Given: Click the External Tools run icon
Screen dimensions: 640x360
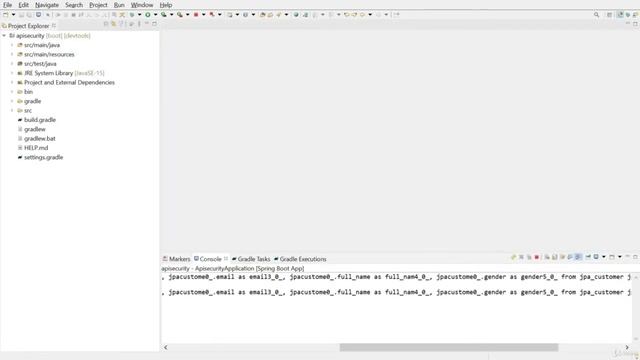Looking at the screenshot, I should click(180, 15).
